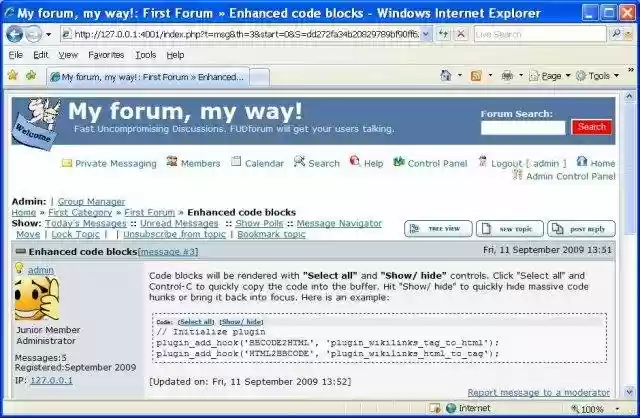The image size is (640, 418).
Task: Click the RSS feeds icon
Action: (476, 76)
